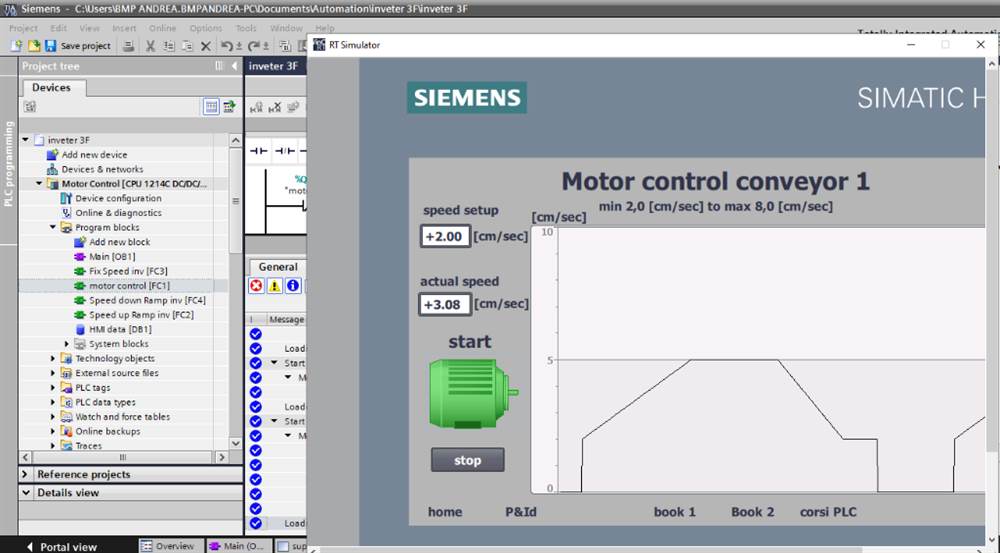Collapse the inveter 3F project node

click(26, 140)
